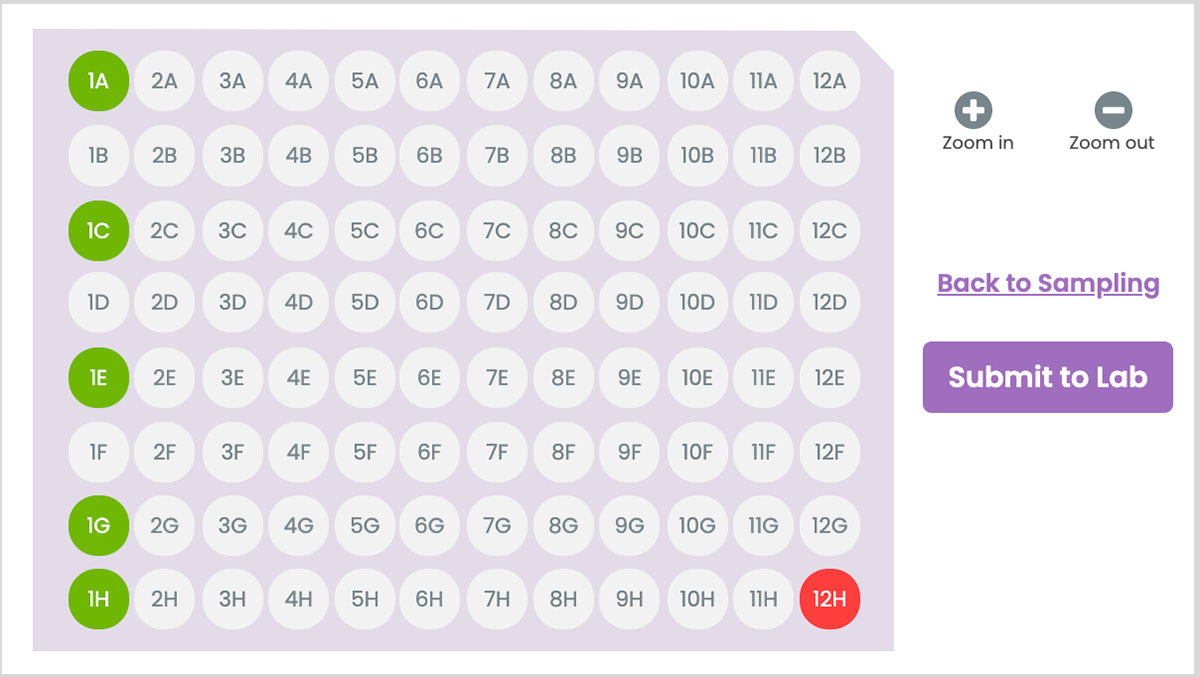
Task: Click the red well 12H
Action: click(829, 599)
